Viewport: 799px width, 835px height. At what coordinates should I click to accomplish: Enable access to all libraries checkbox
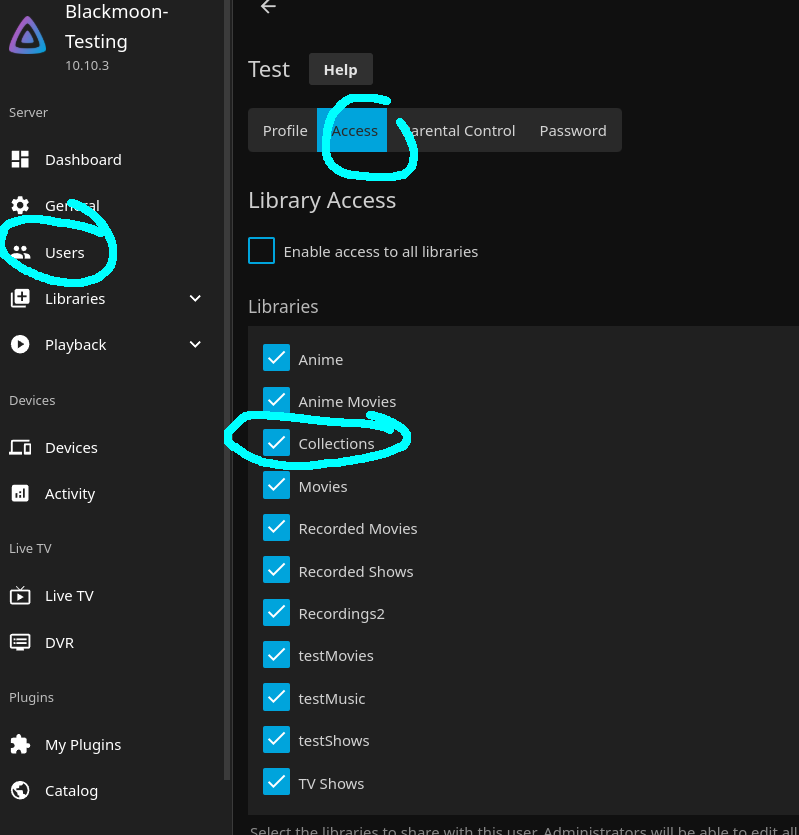pos(261,251)
